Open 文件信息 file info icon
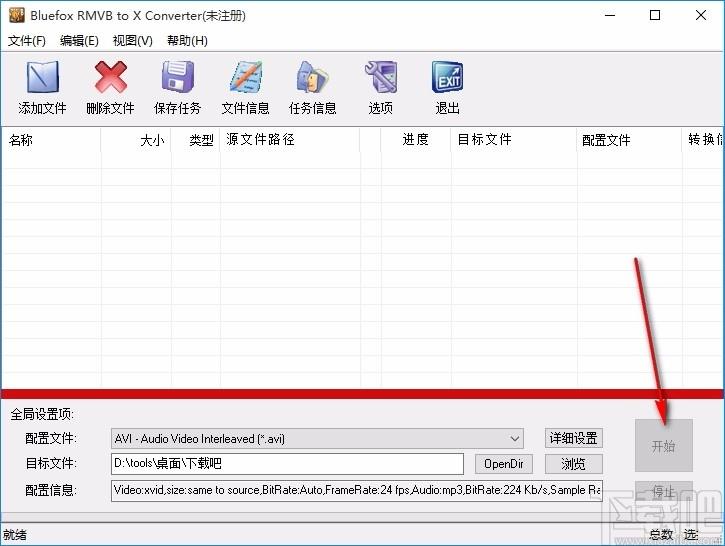 246,77
